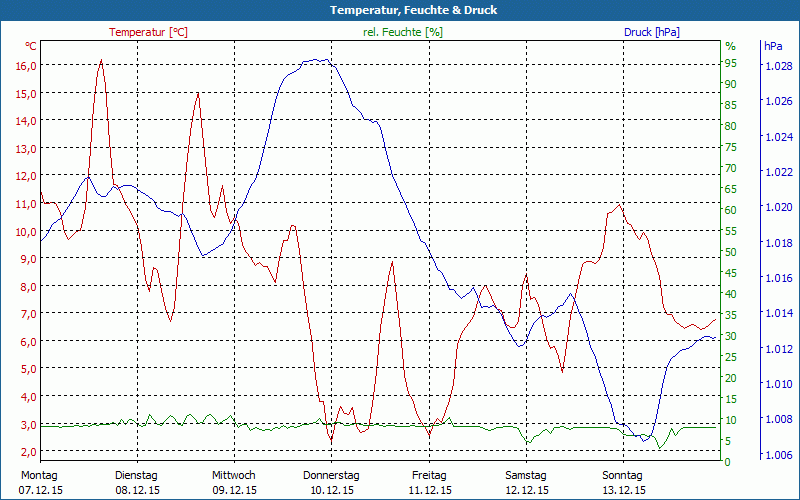Click the date '10.12.15' on time axis
The image size is (800, 500).
(x=330, y=490)
